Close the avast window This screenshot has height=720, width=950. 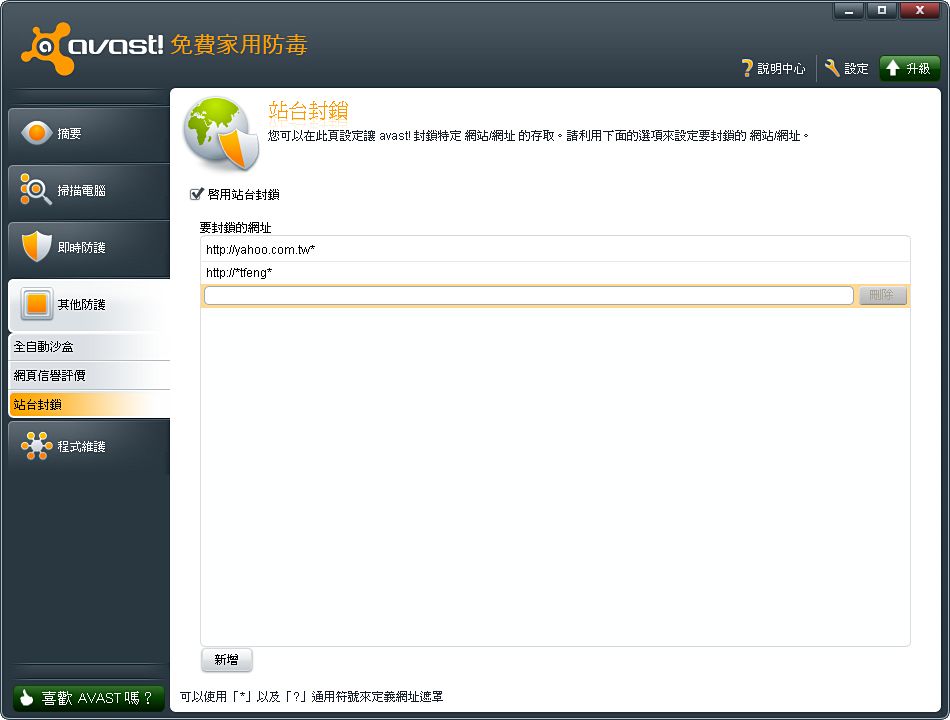click(920, 11)
